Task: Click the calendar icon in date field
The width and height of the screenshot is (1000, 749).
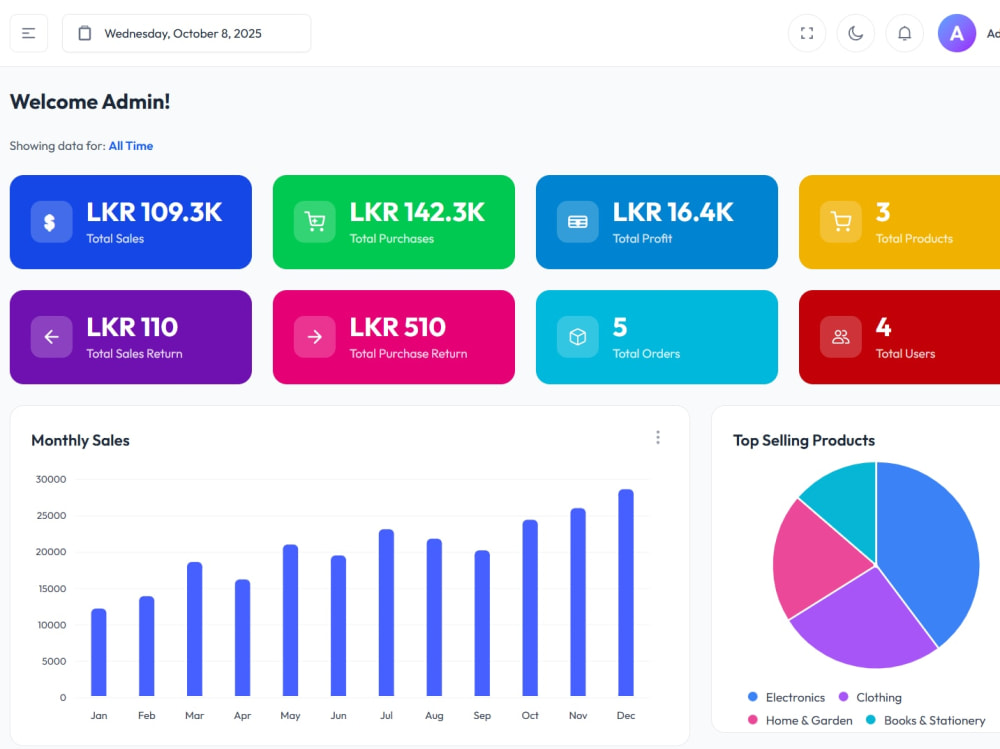Action: tap(85, 33)
